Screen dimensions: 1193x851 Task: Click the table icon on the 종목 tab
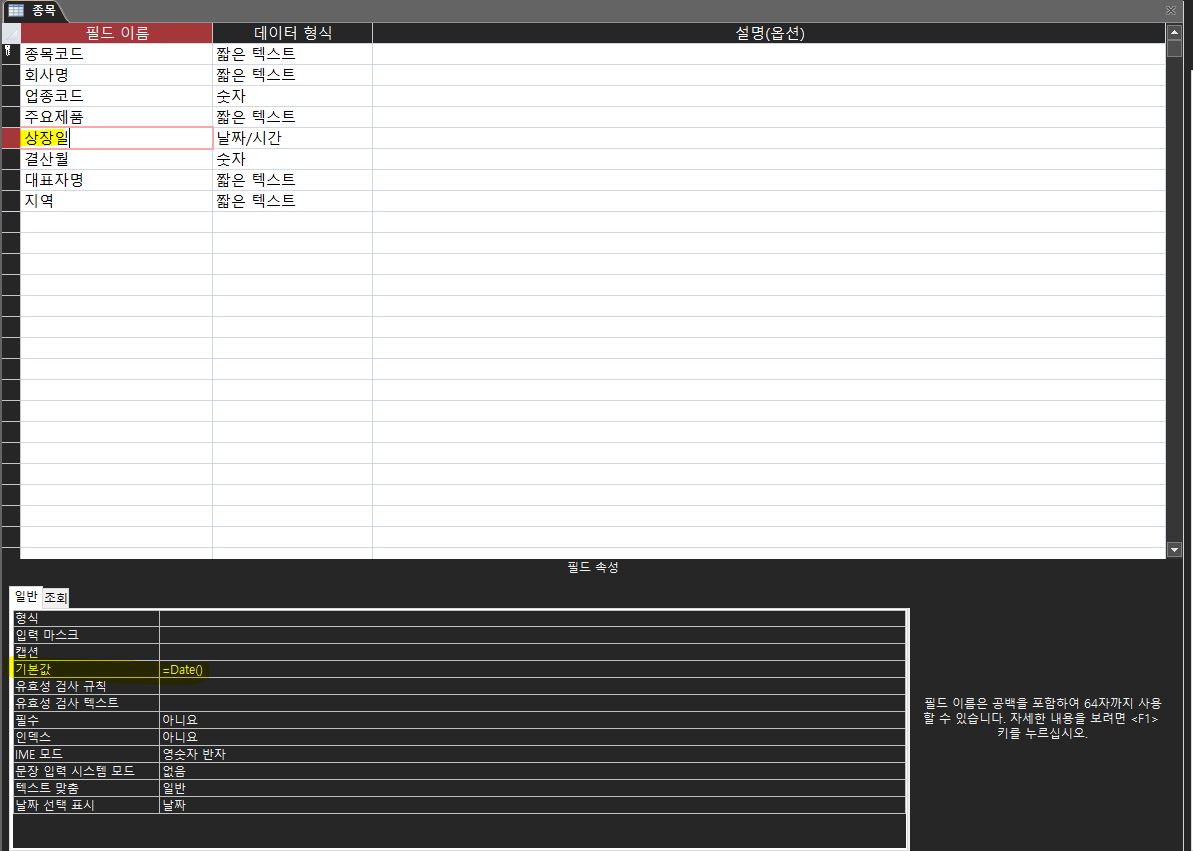(16, 10)
